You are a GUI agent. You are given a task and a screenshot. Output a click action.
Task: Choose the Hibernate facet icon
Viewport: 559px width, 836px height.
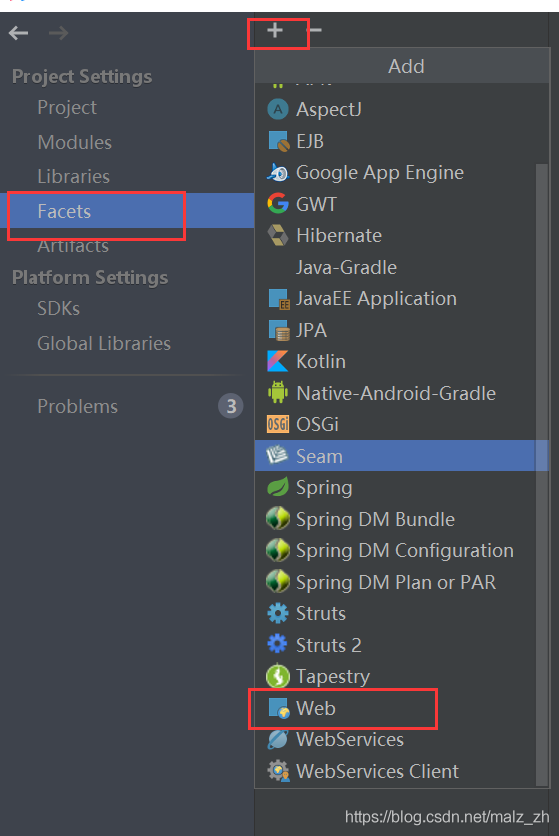click(277, 236)
